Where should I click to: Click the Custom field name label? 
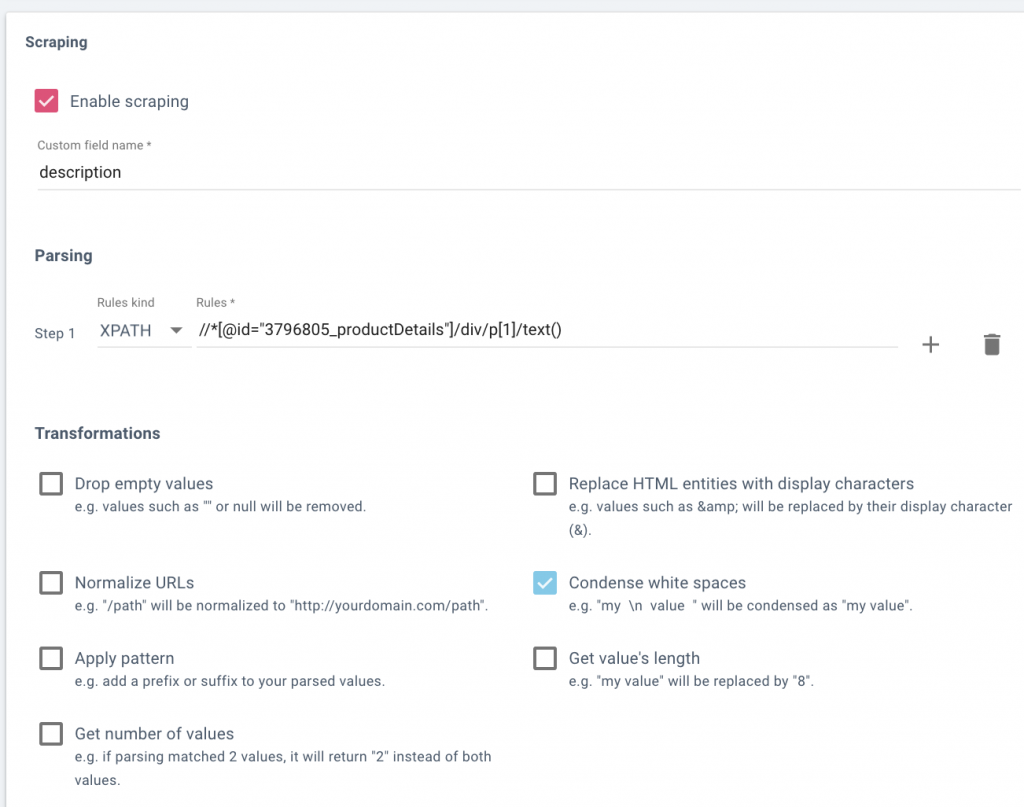pos(94,145)
